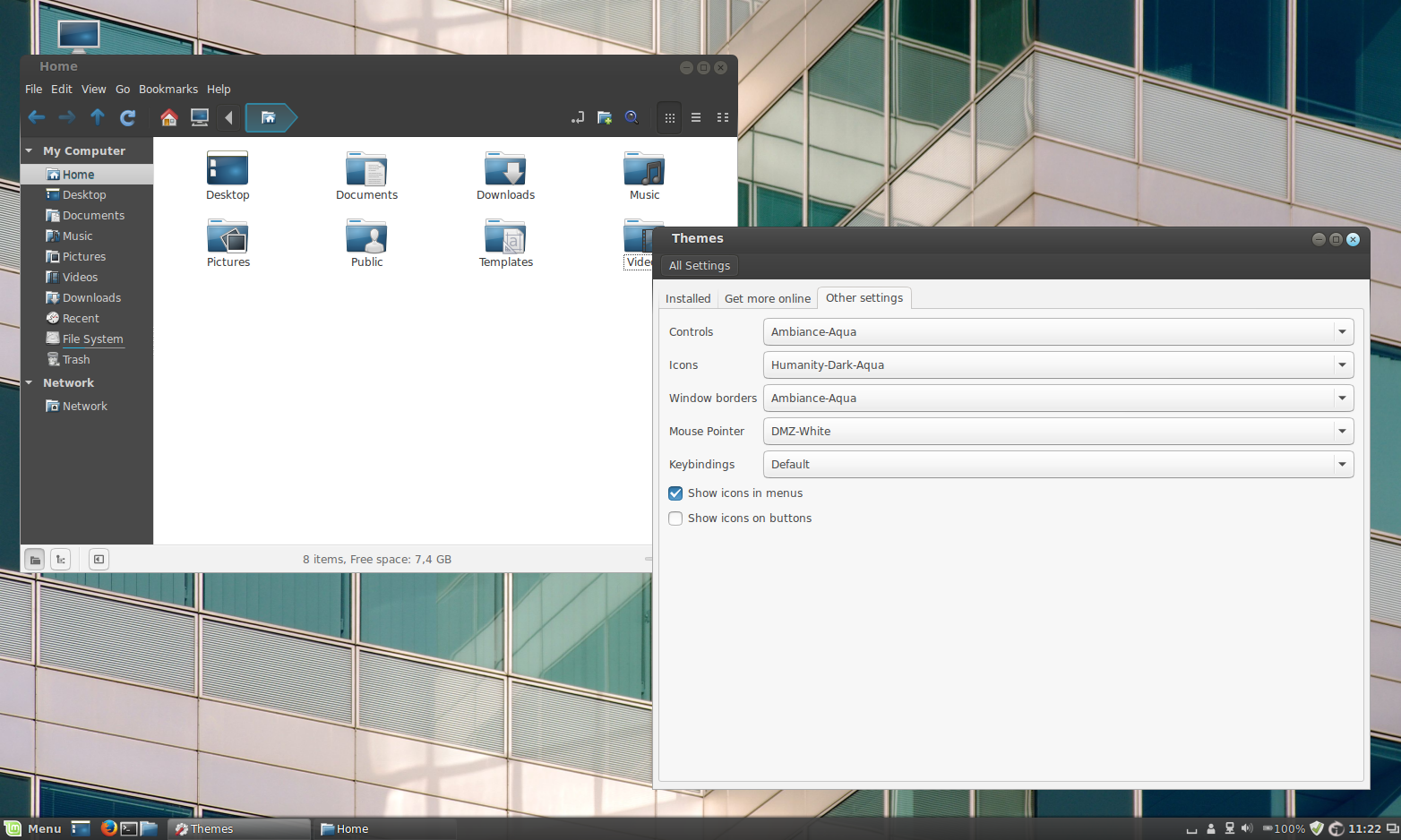
Task: Click the Reload icon in file manager toolbar
Action: [x=128, y=117]
